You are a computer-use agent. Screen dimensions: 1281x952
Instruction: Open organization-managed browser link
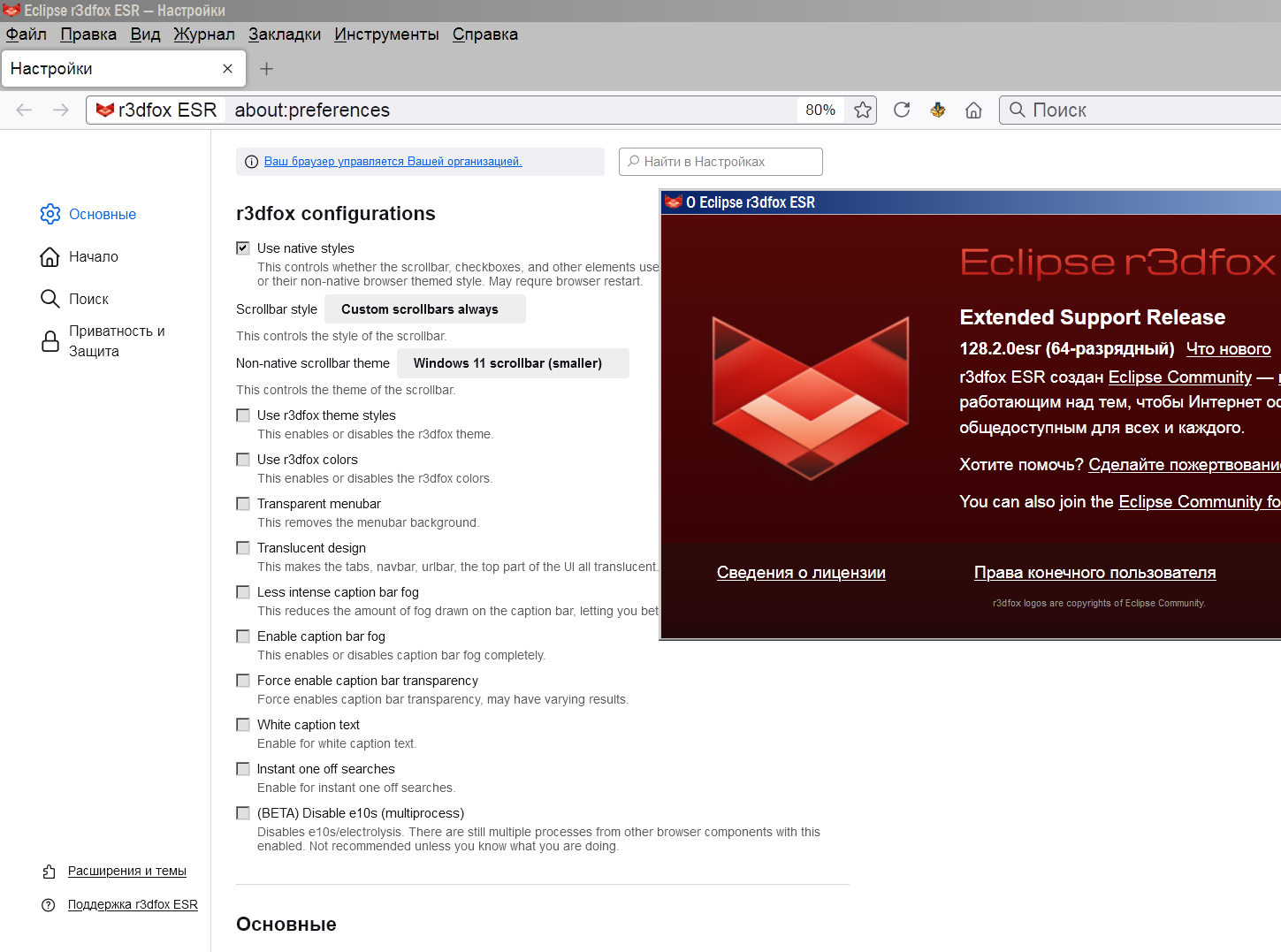(x=393, y=162)
